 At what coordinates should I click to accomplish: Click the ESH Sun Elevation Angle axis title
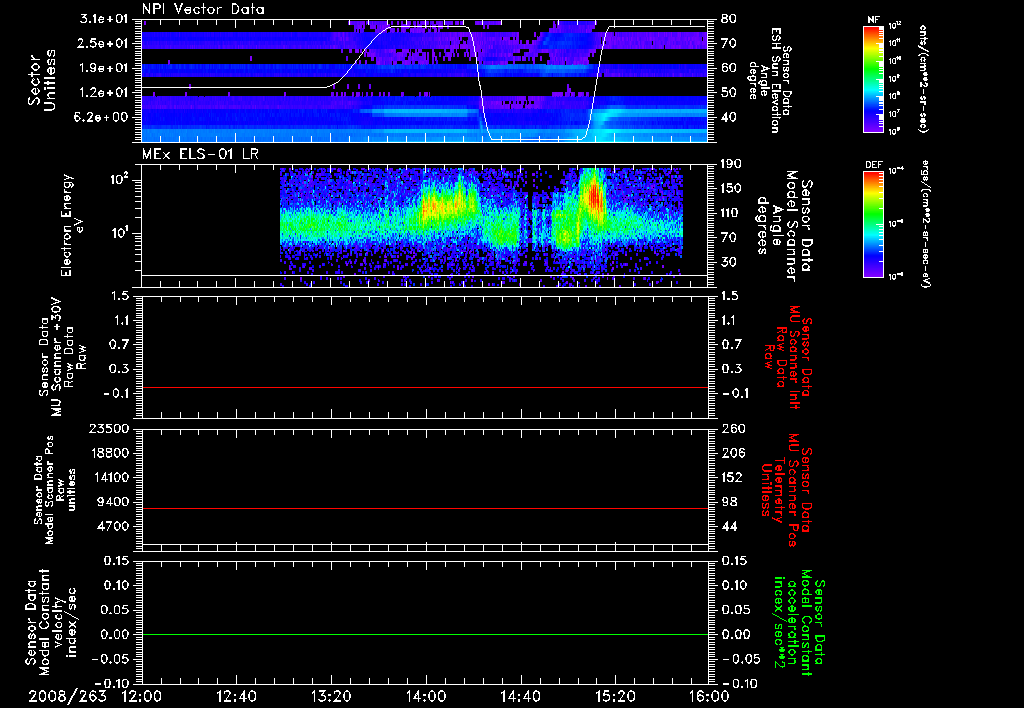tap(771, 80)
